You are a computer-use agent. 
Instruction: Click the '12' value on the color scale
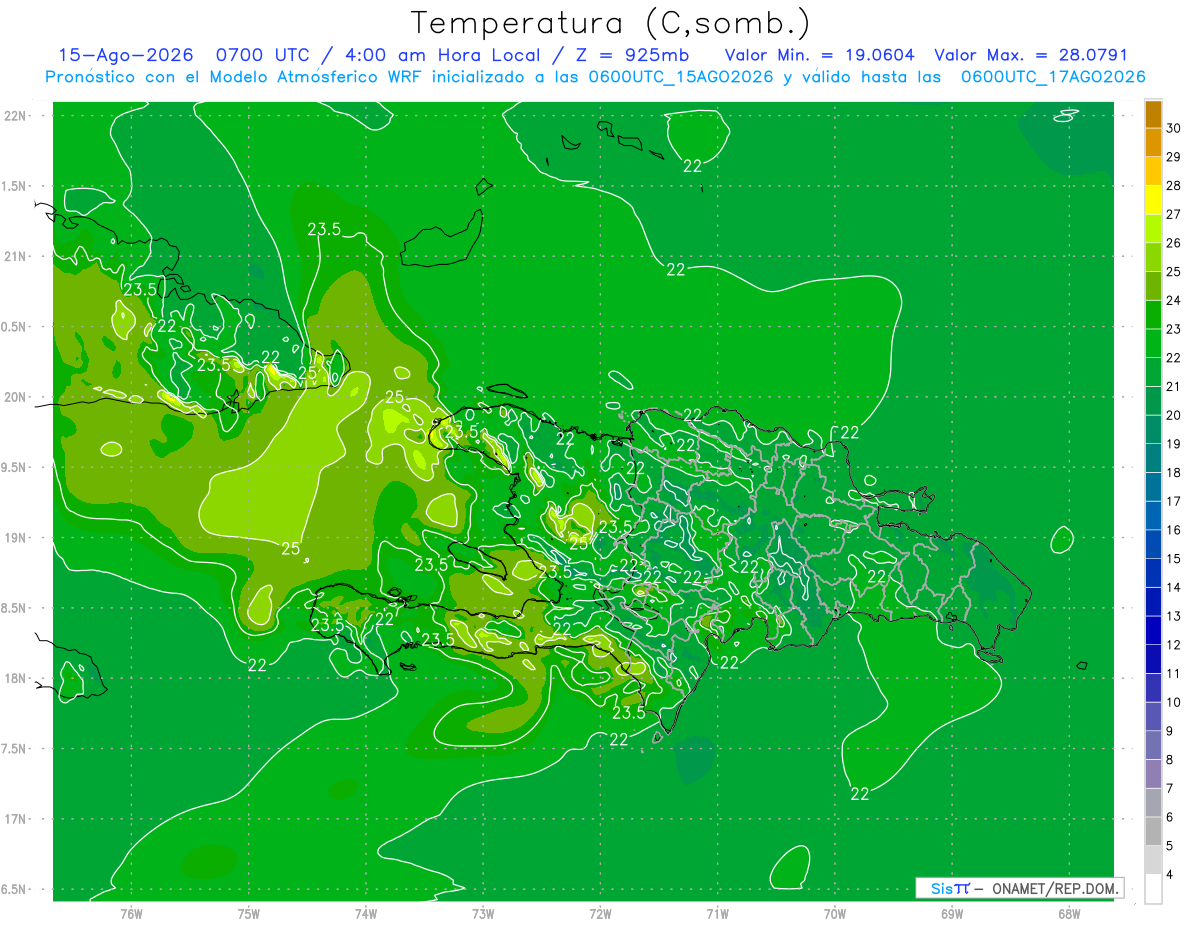(1174, 645)
